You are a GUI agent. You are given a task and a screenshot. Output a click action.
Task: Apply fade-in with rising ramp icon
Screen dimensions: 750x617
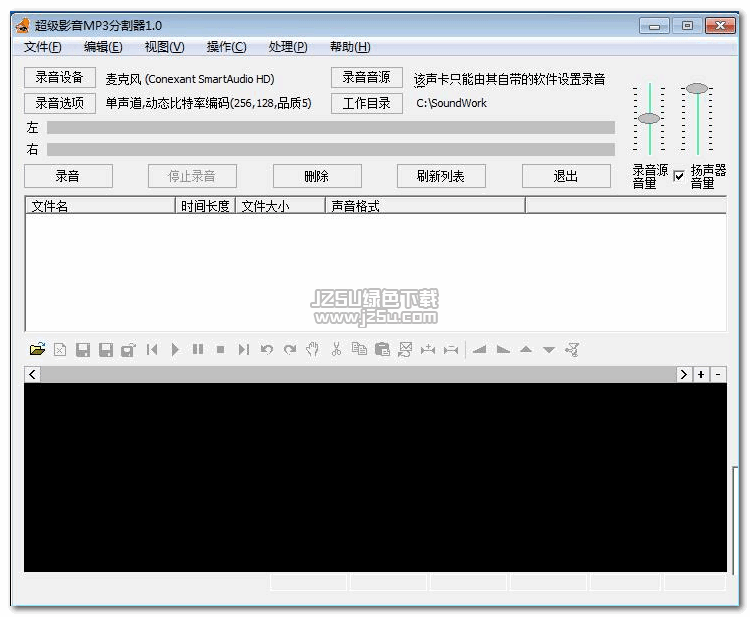479,350
